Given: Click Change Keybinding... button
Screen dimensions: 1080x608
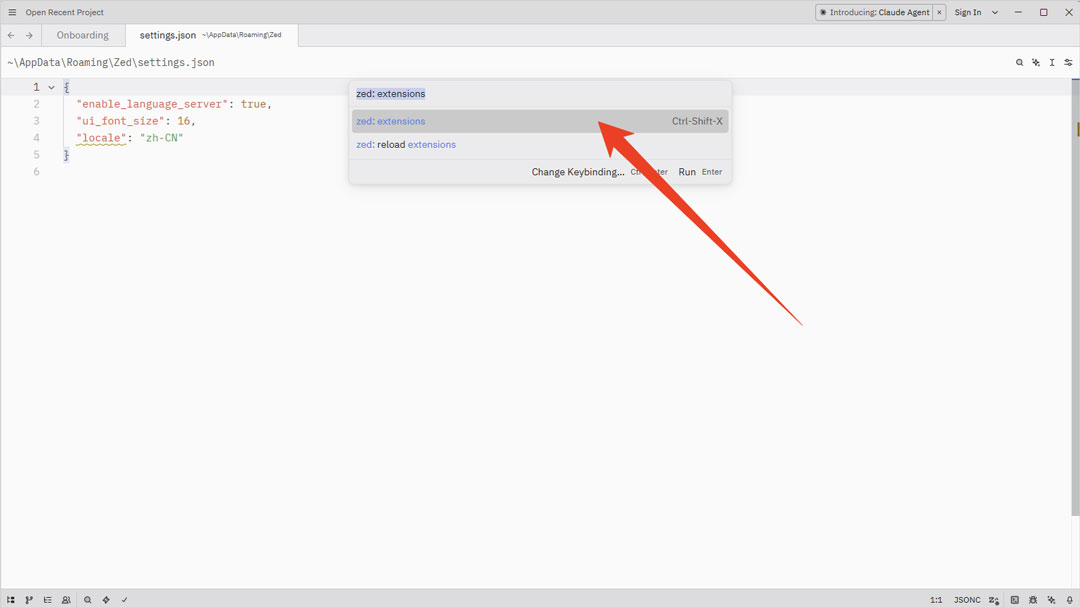Looking at the screenshot, I should point(577,172).
